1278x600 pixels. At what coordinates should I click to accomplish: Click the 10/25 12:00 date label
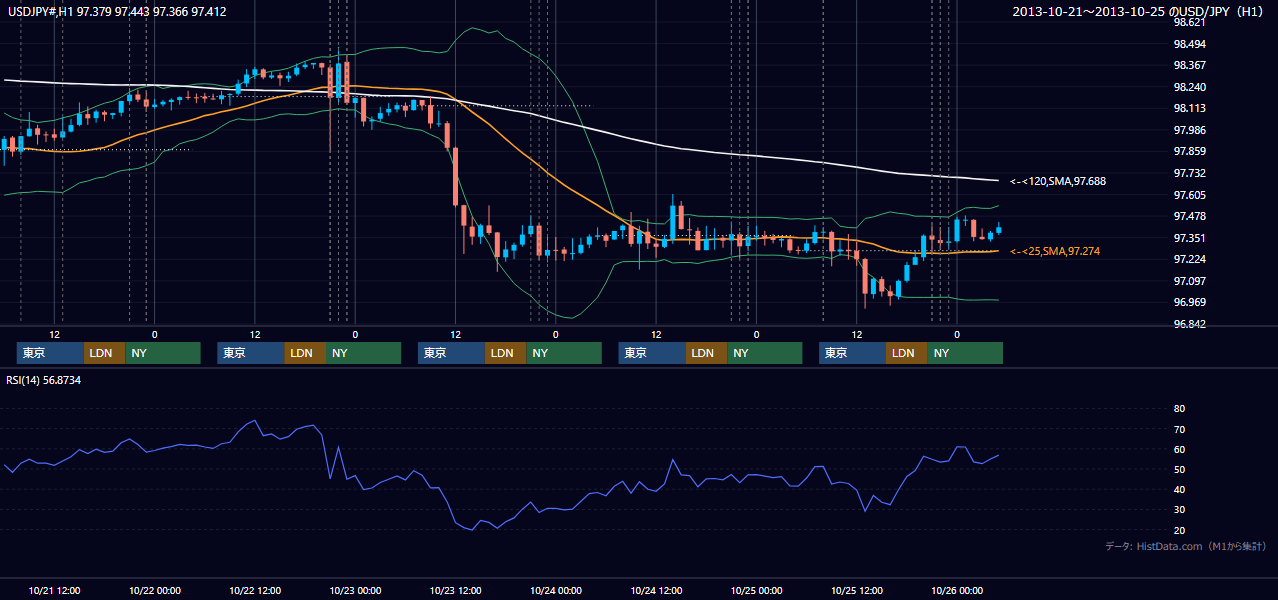pyautogui.click(x=857, y=590)
